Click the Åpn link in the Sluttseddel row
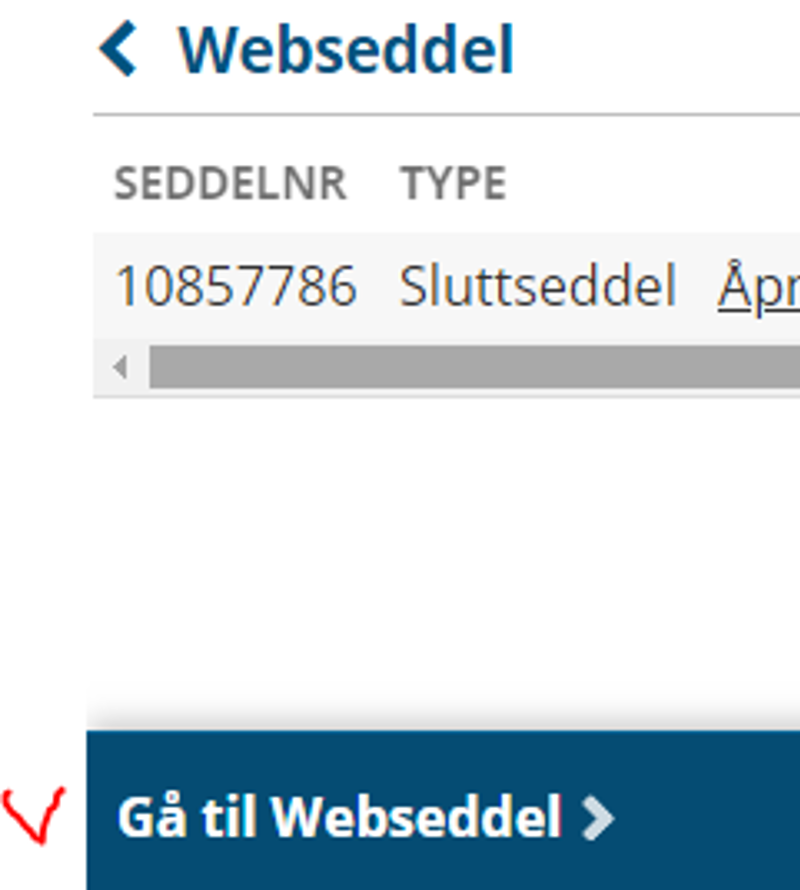The height and width of the screenshot is (890, 800). 759,286
